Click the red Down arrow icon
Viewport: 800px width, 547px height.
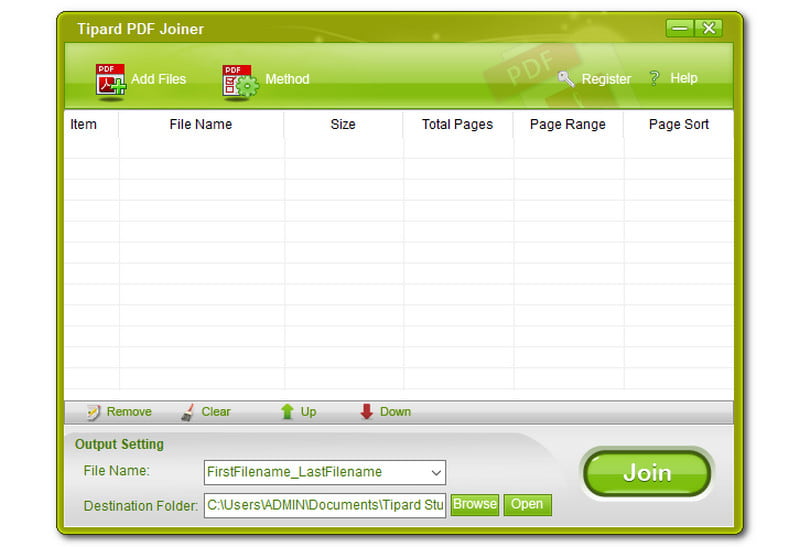point(366,411)
